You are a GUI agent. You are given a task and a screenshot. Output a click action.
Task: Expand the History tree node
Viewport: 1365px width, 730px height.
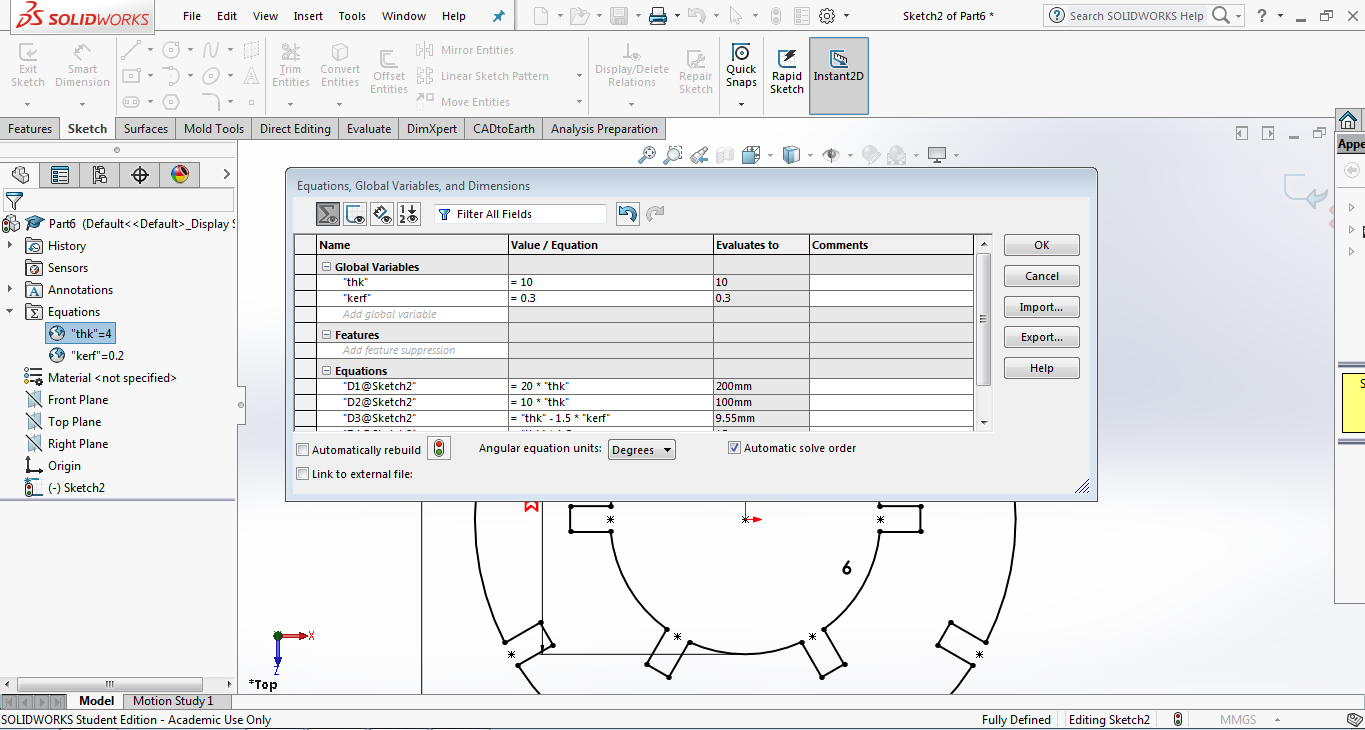tap(10, 246)
